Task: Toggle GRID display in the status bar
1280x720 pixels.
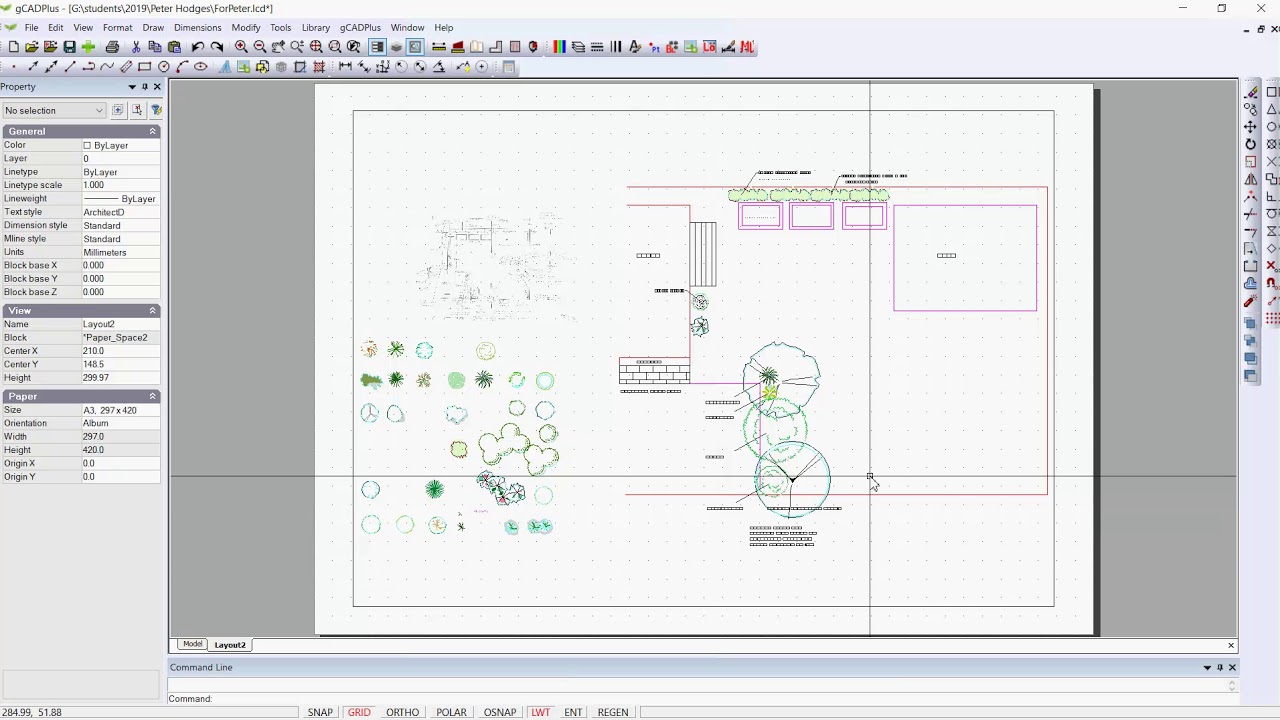Action: tap(359, 712)
